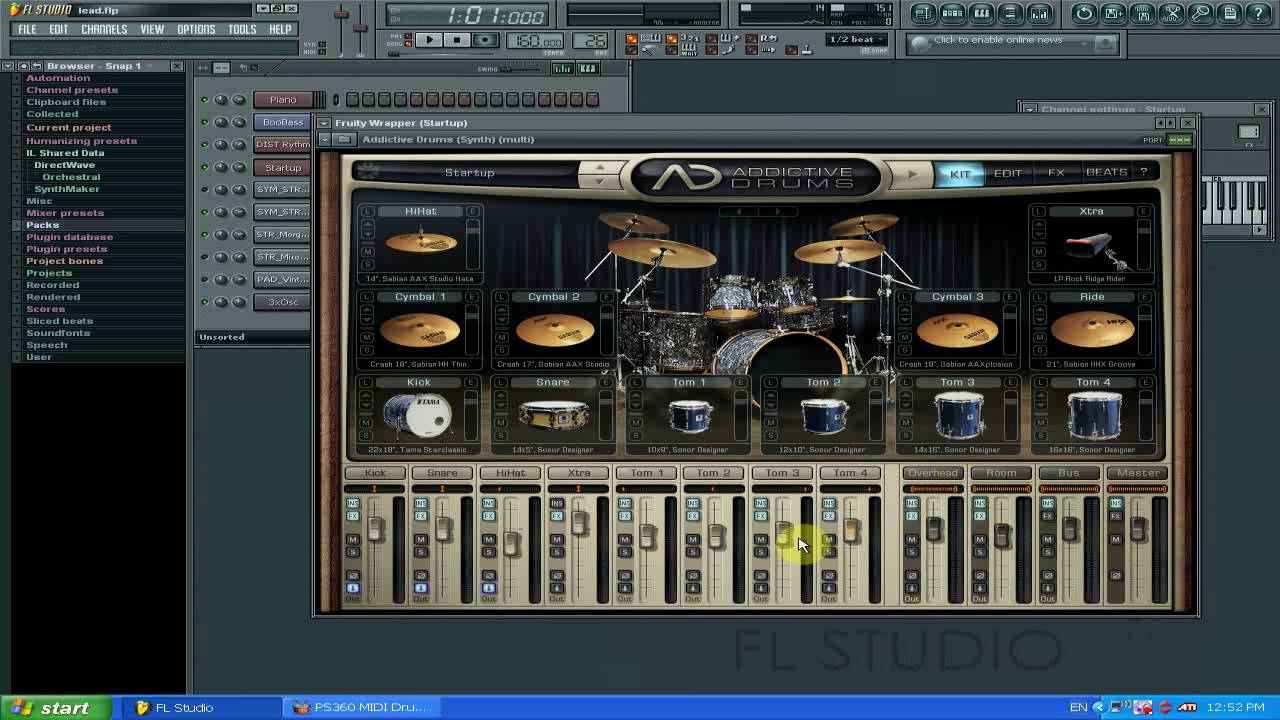Open the mixer toolbar icon
1280x720 pixels.
coord(1039,13)
